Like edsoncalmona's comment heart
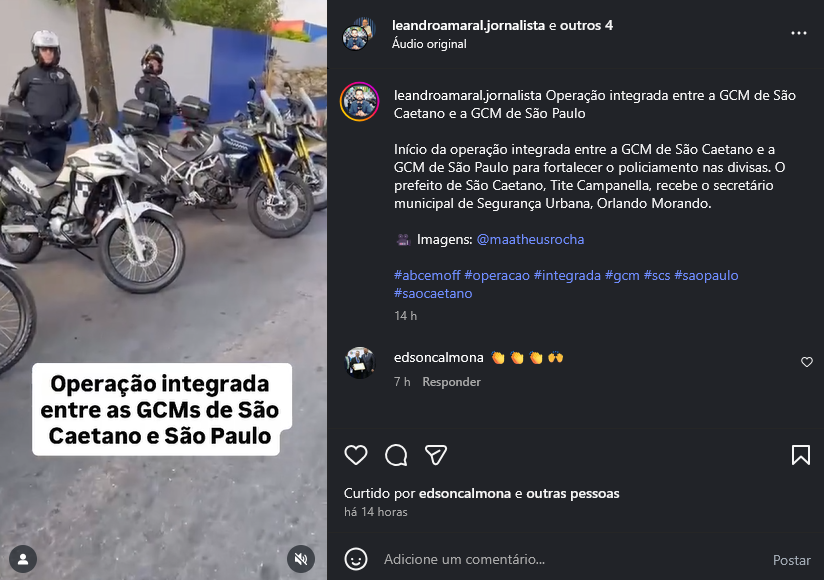The height and width of the screenshot is (580, 824). pyautogui.click(x=807, y=362)
